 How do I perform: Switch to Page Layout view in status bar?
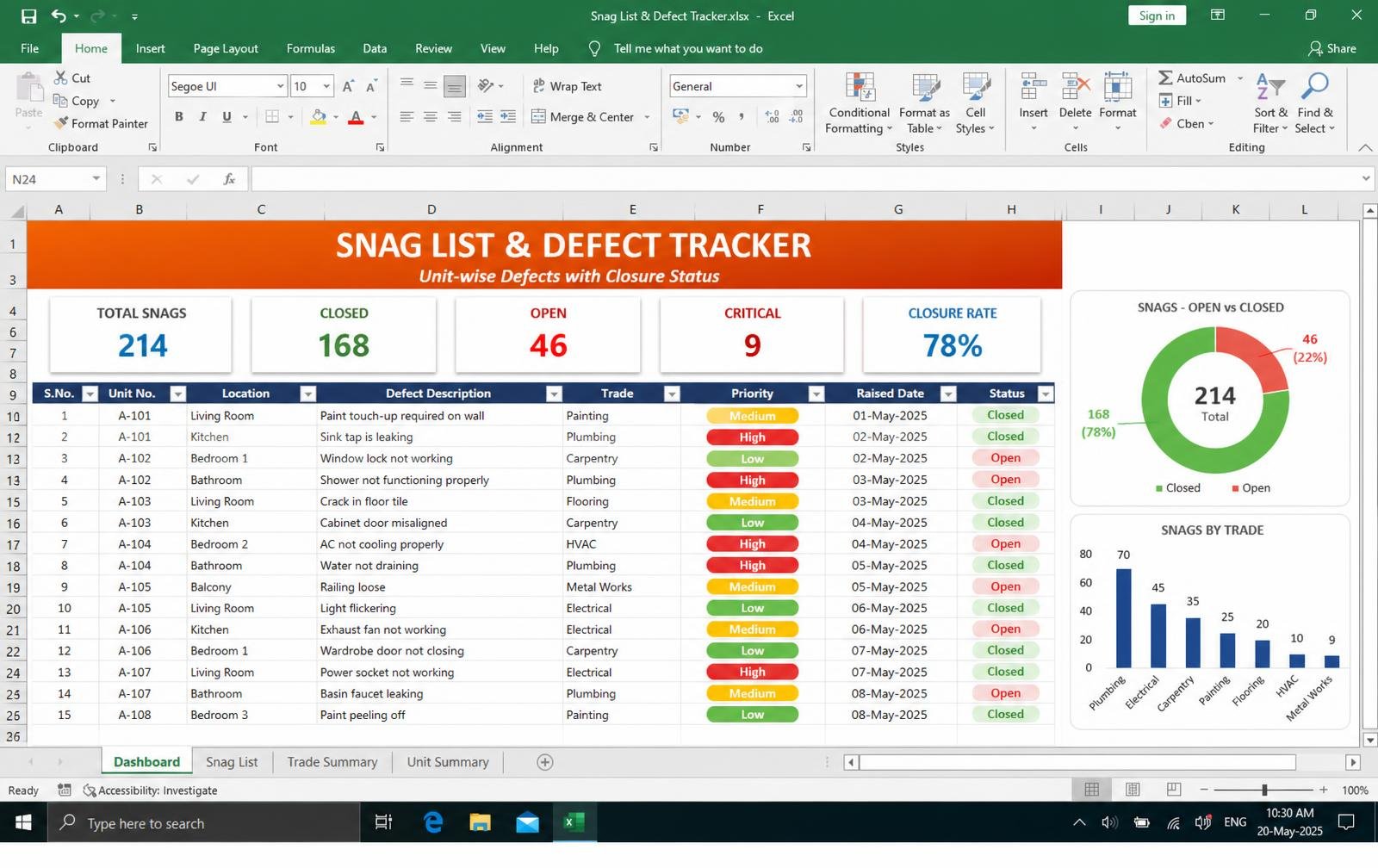pyautogui.click(x=1133, y=790)
